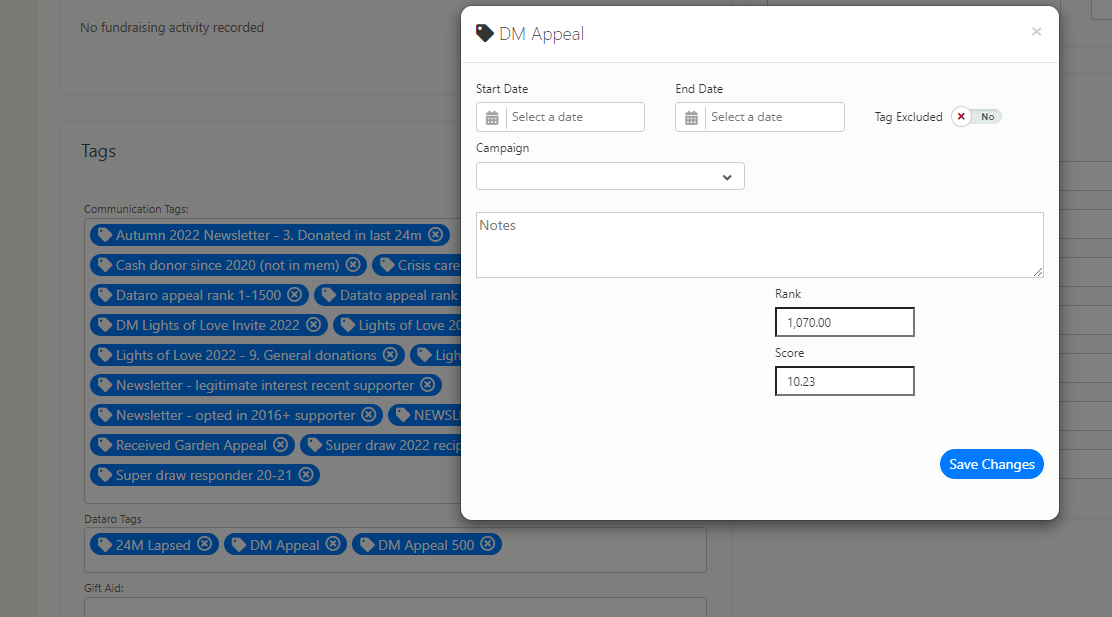Open Newsletter legitimate interest recent supporter tag
Viewport: 1112px width, 617px height.
[x=265, y=384]
